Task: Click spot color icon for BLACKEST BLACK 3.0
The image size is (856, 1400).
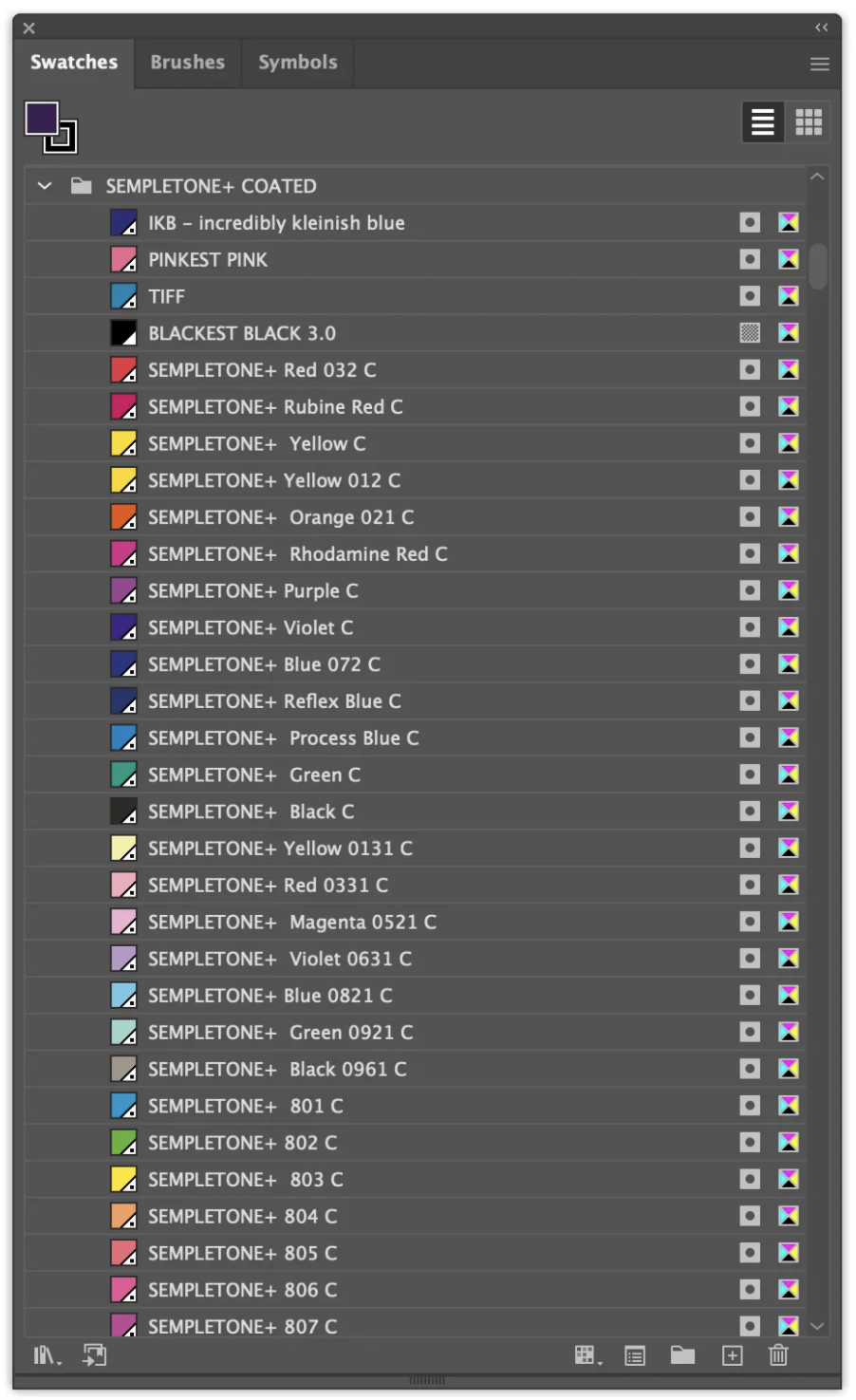Action: (x=750, y=333)
